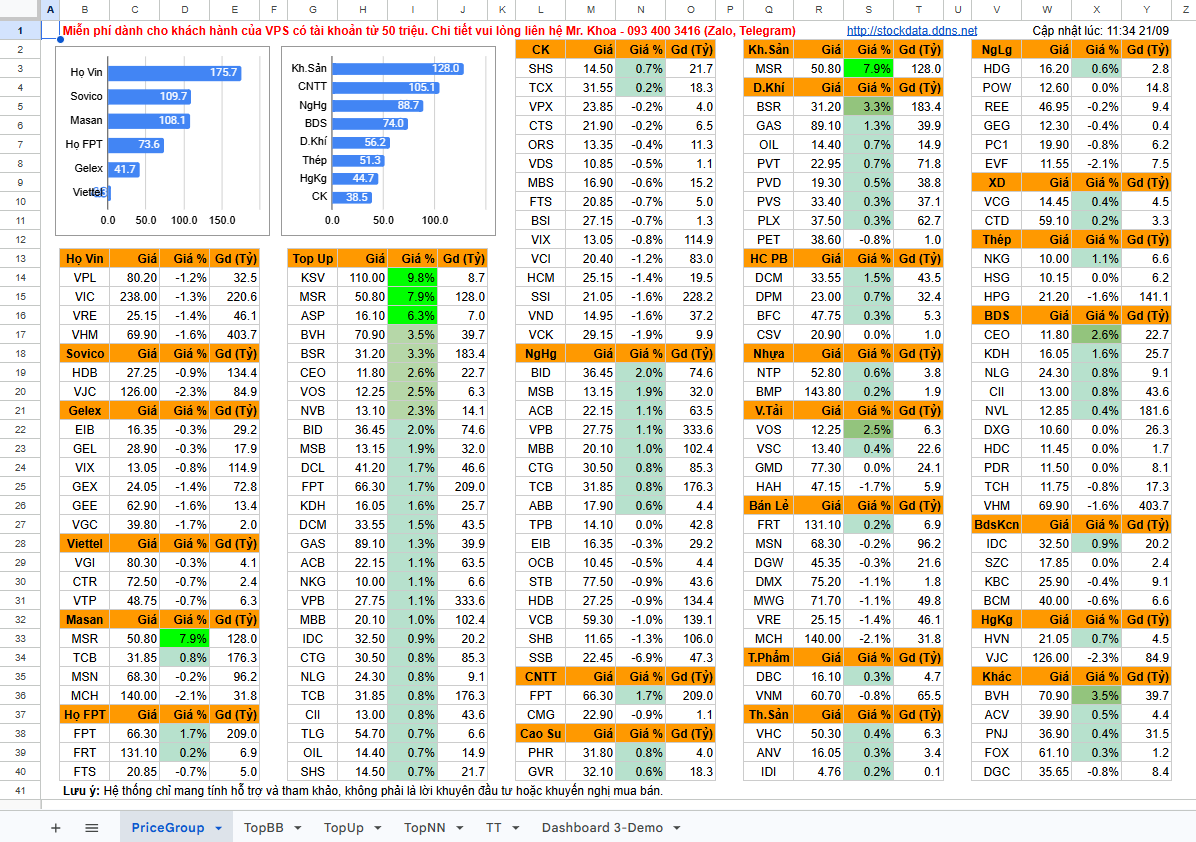This screenshot has width=1196, height=842.
Task: Switch to the TopUp sheet tab
Action: (x=343, y=828)
